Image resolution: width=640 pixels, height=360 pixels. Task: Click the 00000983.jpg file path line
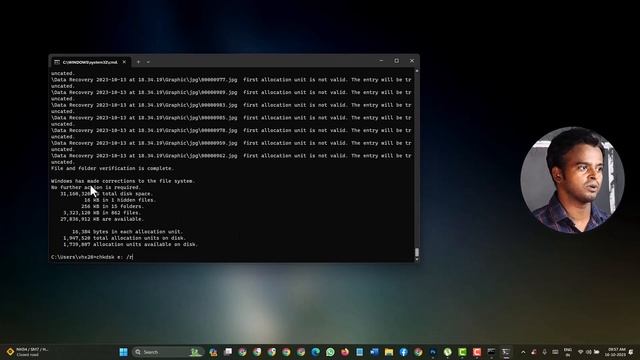(x=231, y=105)
